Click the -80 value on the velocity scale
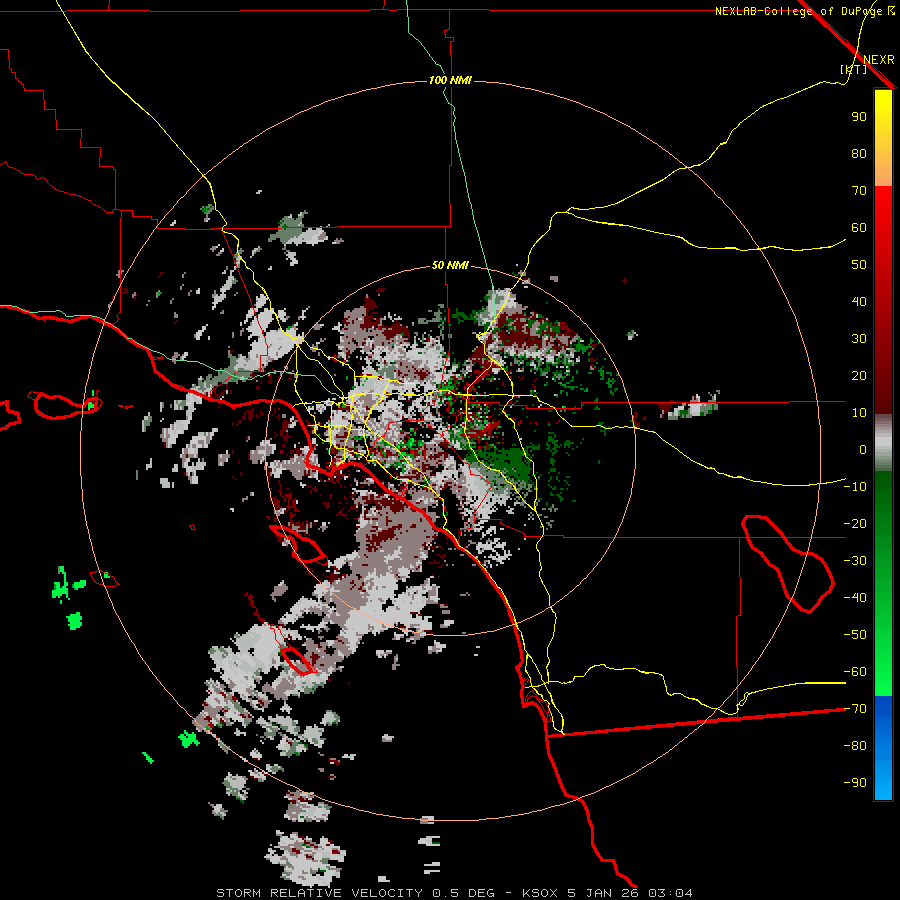This screenshot has height=900, width=900. tap(855, 746)
